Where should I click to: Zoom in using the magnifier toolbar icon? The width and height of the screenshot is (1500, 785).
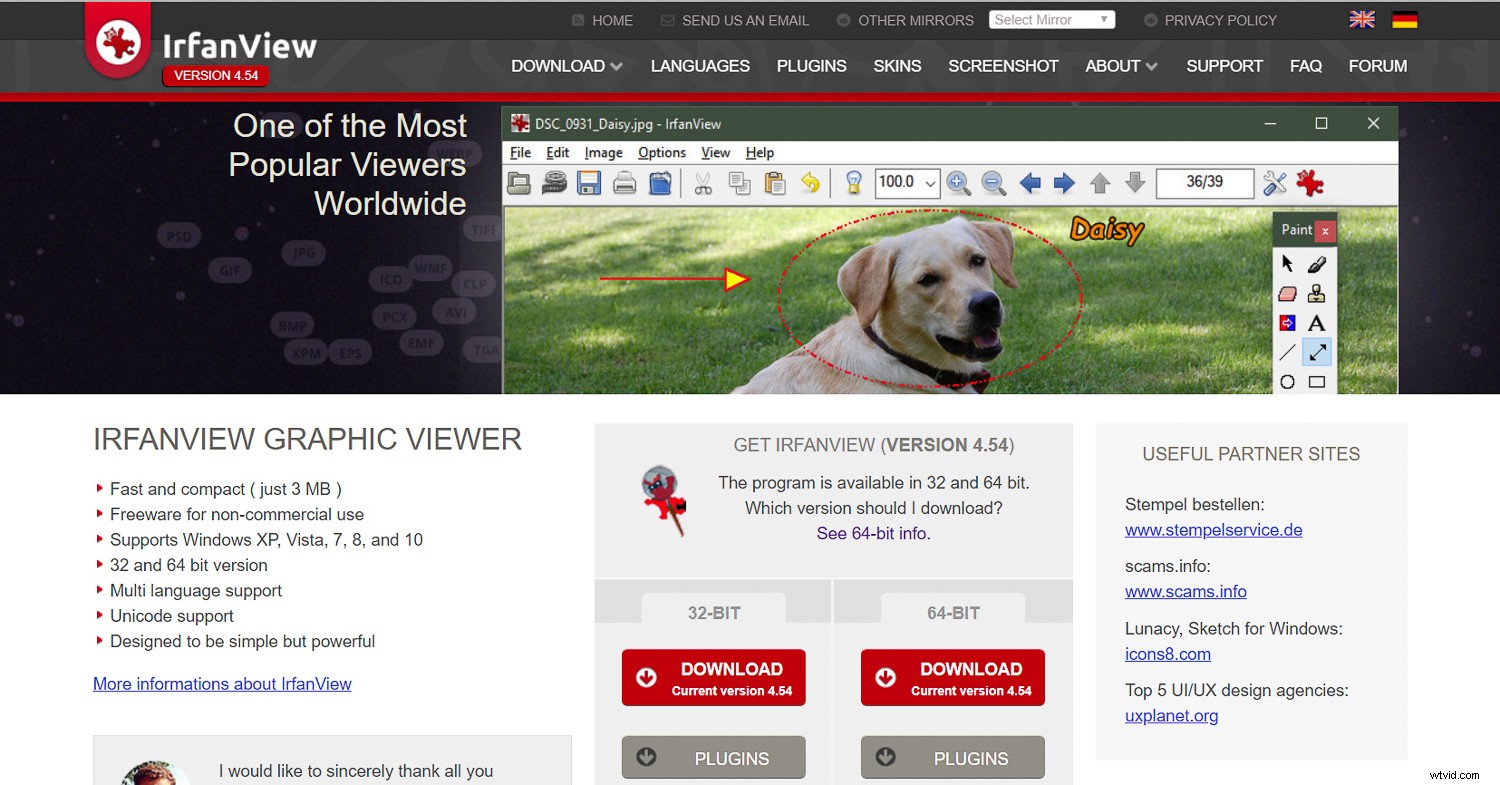point(958,183)
